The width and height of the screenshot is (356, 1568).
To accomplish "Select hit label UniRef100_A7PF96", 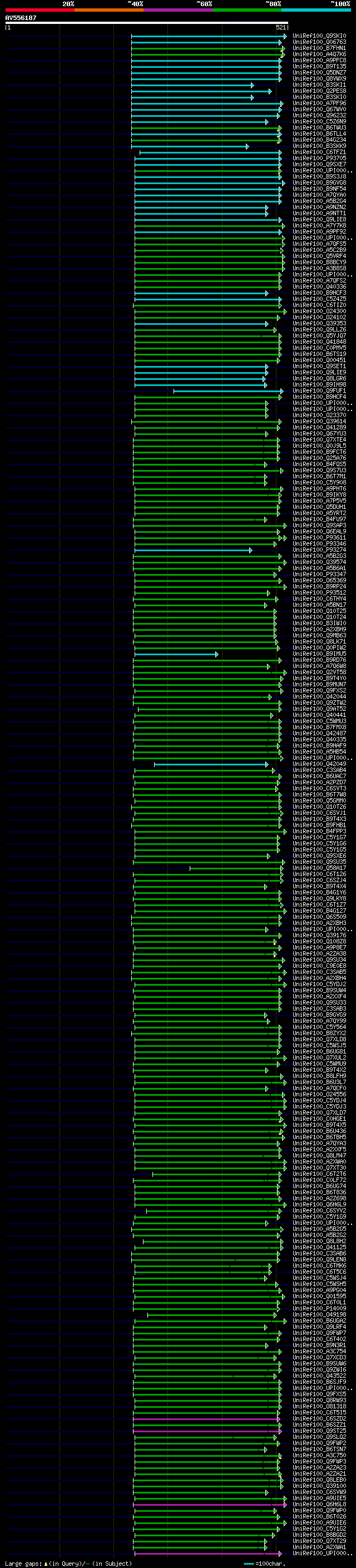I will [319, 103].
